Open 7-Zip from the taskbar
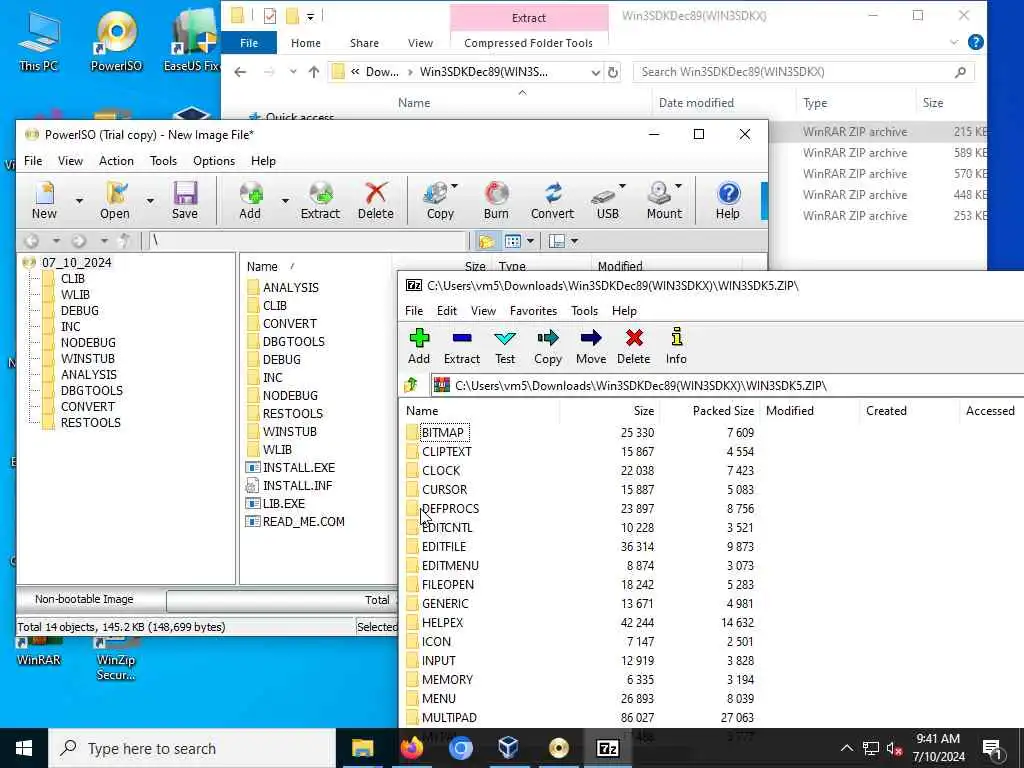Screen dimensions: 1024x768 point(607,748)
